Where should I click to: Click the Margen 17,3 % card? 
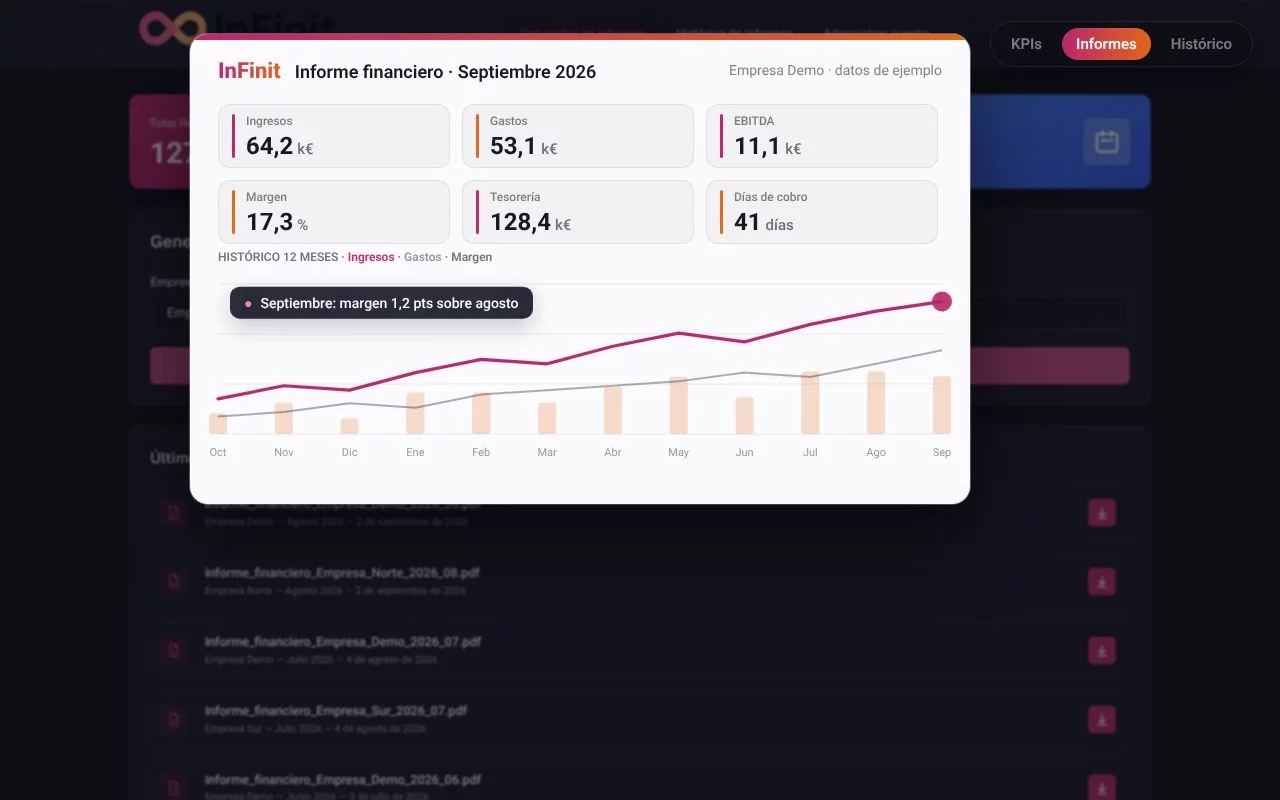tap(333, 212)
